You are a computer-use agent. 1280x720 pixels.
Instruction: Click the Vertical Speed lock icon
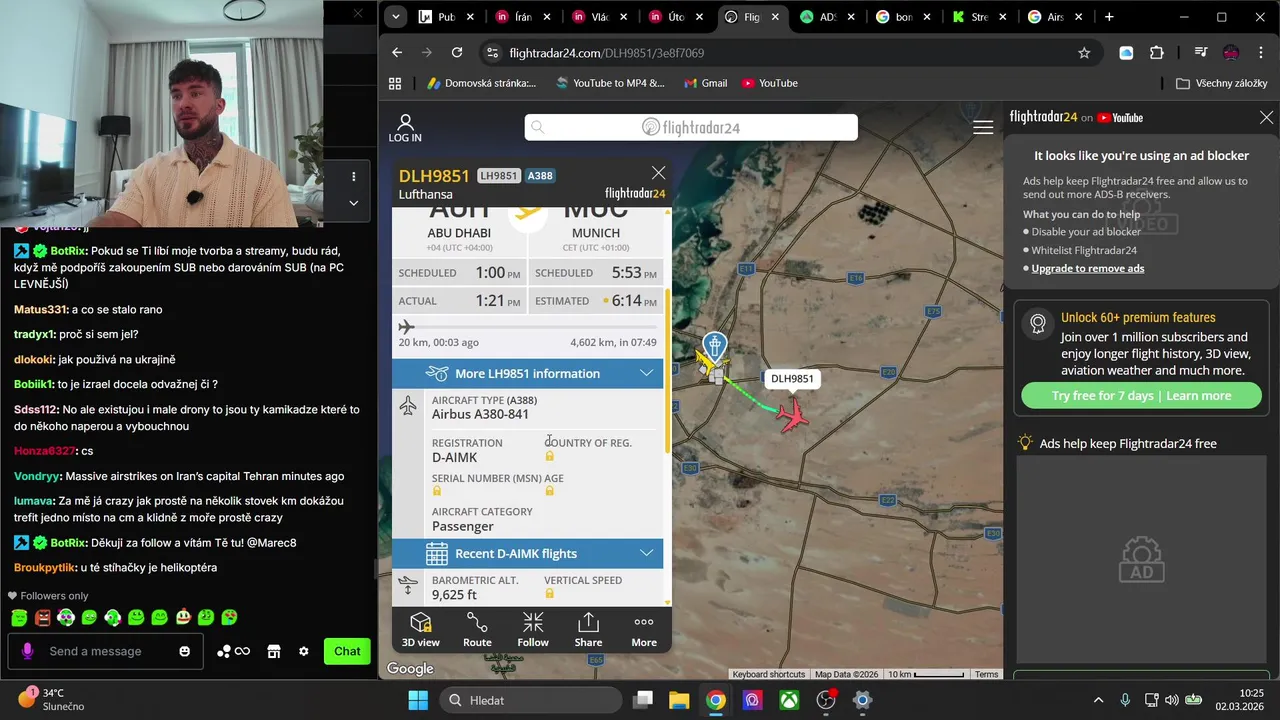coord(549,594)
